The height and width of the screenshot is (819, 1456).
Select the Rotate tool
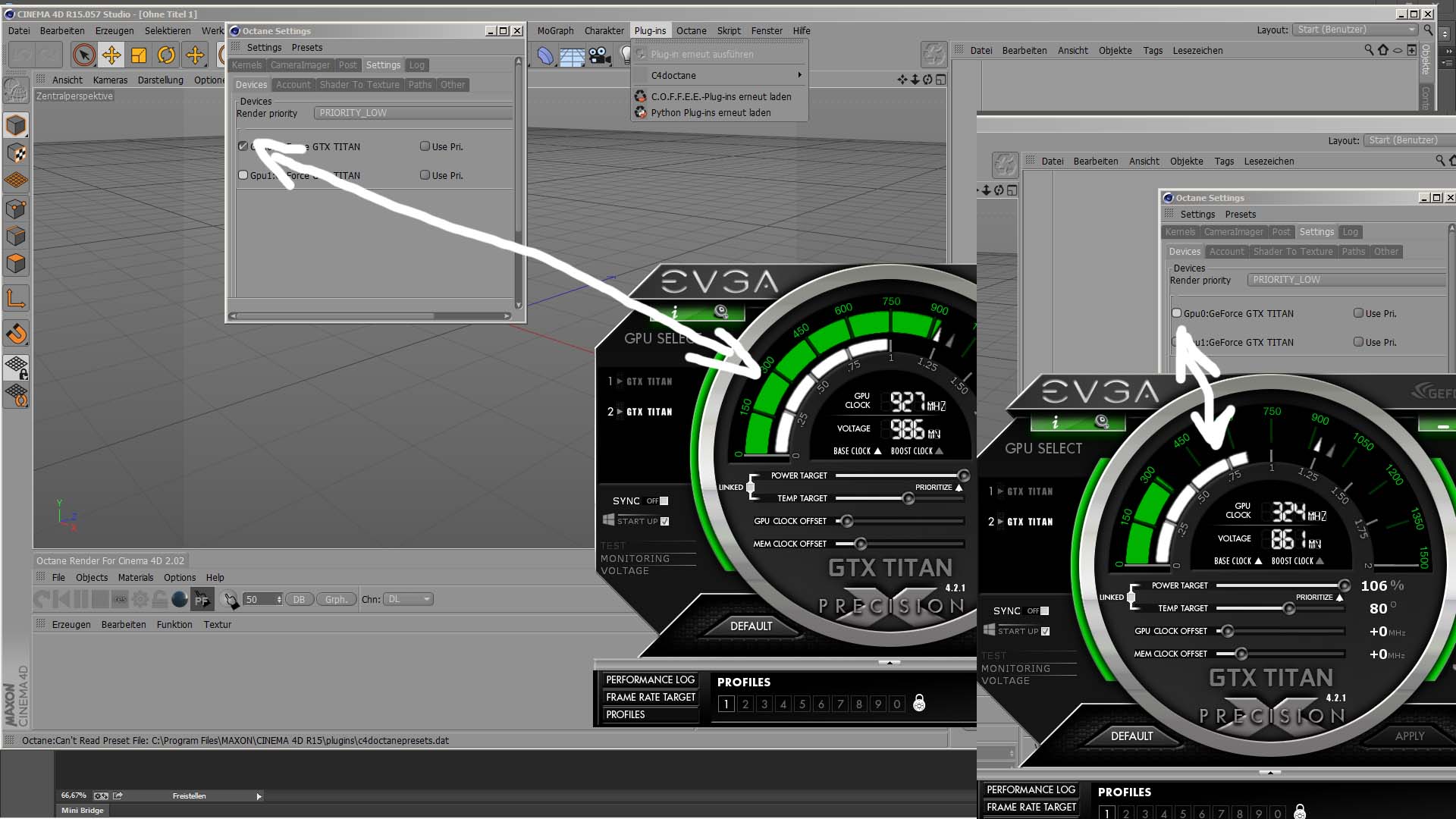[166, 55]
